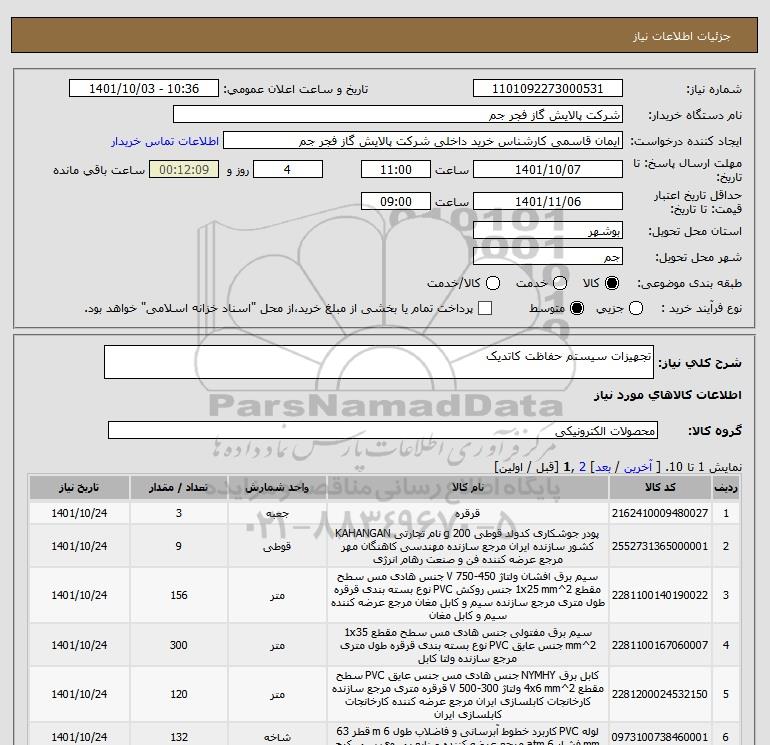This screenshot has width=770, height=745.
Task: Go to page 2 of items
Action: coord(582,467)
